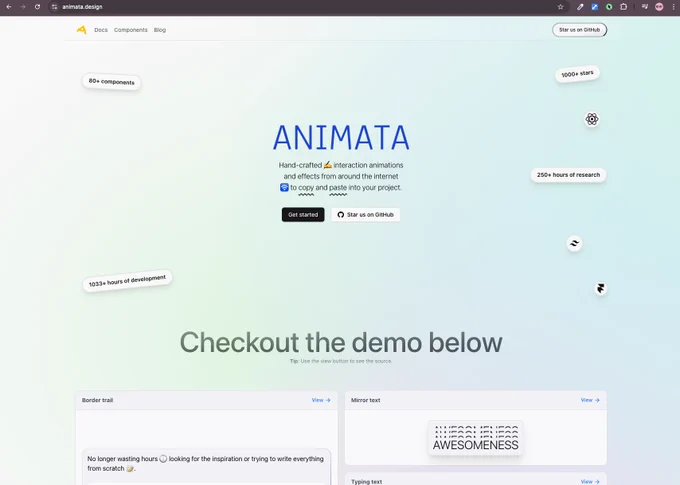Open the Blog nav item
680x485 pixels.
[160, 30]
